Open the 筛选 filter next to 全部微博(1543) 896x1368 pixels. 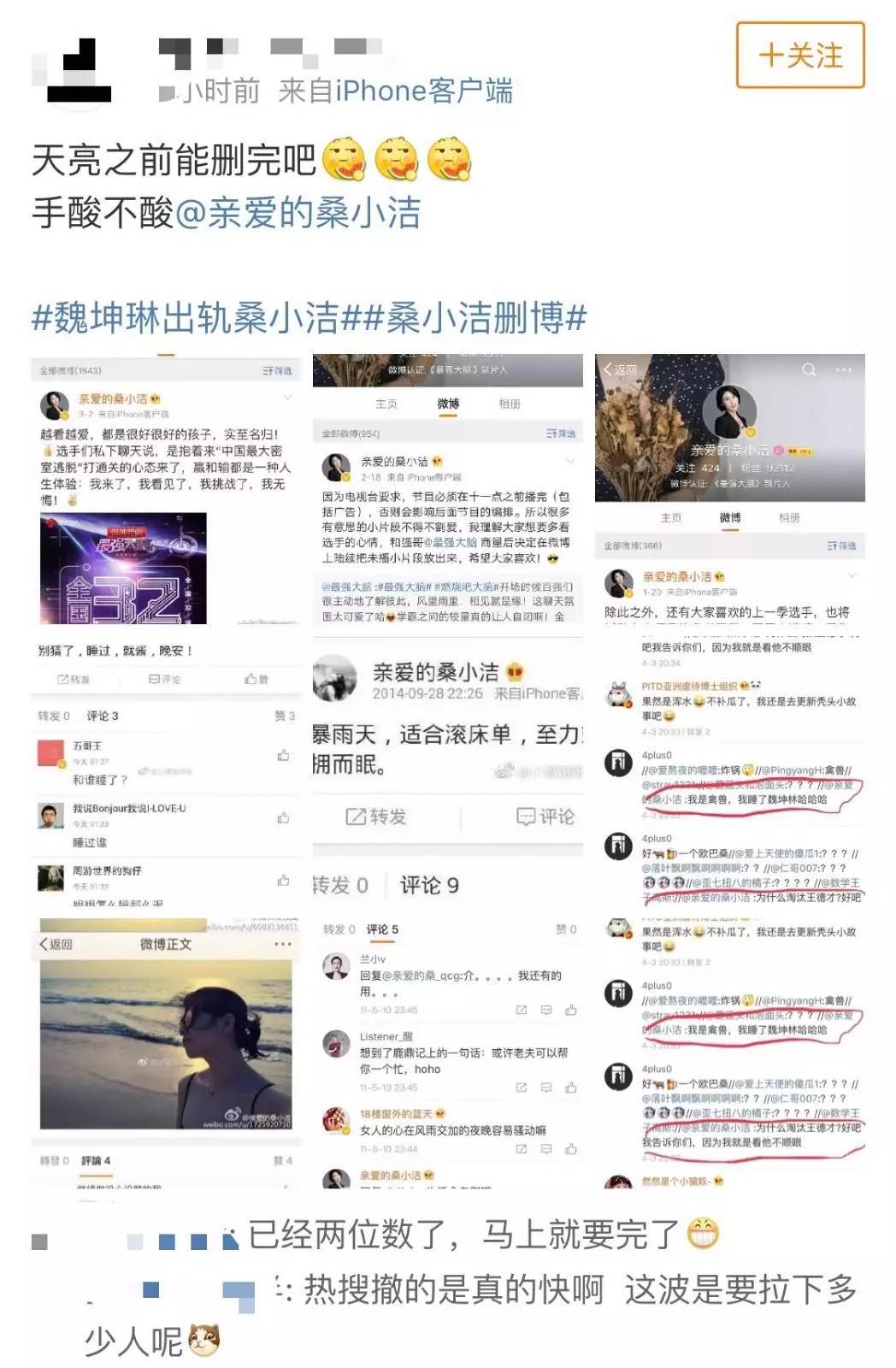point(277,371)
